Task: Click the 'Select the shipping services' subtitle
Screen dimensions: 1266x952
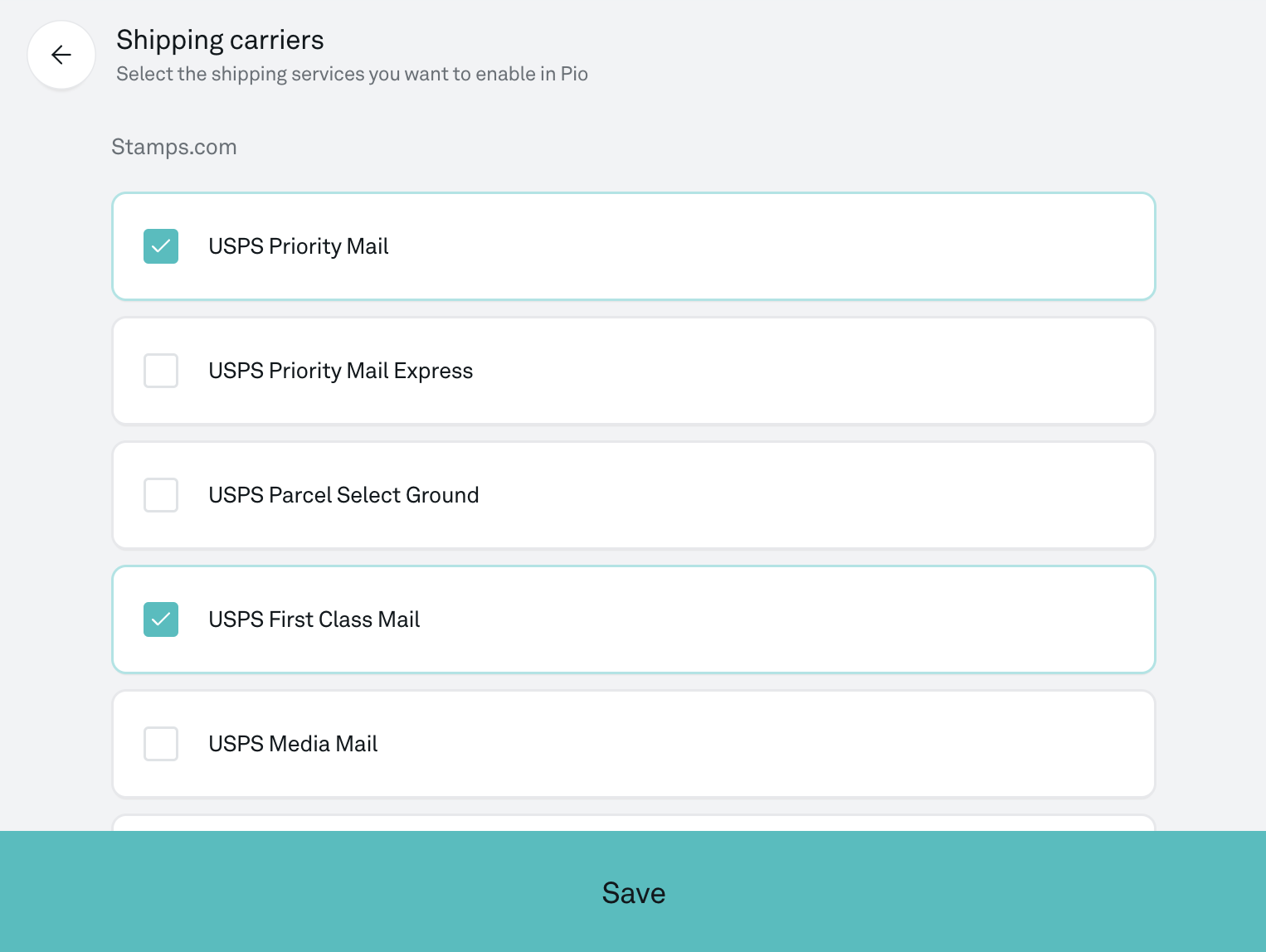Action: pyautogui.click(x=353, y=74)
